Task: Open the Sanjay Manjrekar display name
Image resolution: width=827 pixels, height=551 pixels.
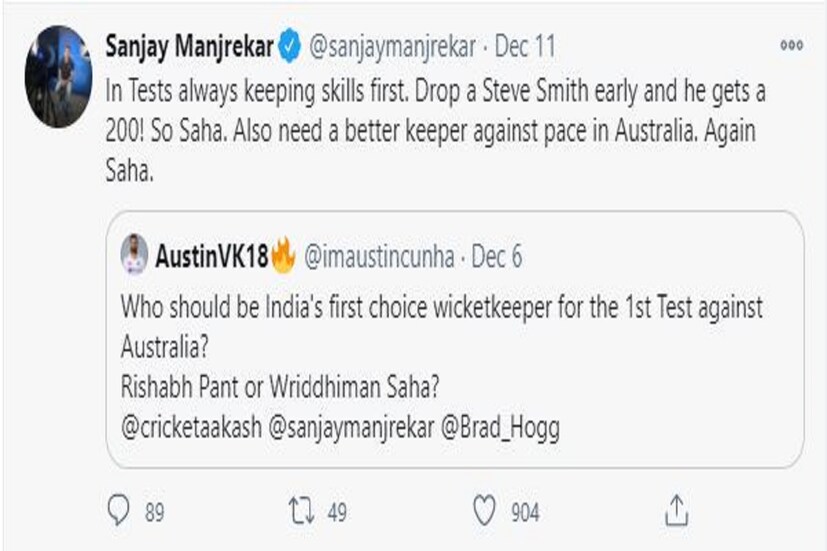Action: (x=189, y=46)
